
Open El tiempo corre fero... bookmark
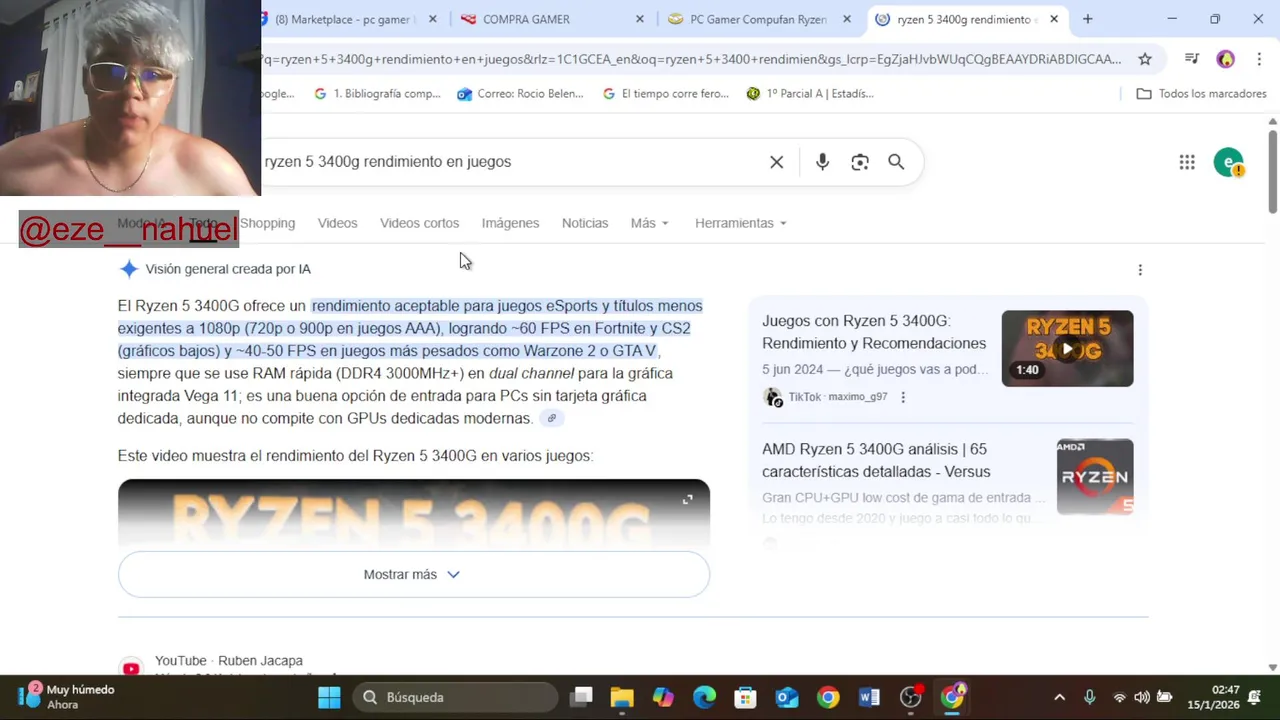[666, 94]
